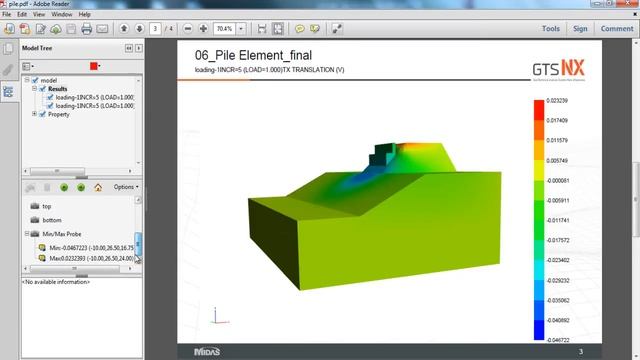Open the Page Thumbnails side panel icon
Viewport: 640px width, 360px height.
click(8, 49)
